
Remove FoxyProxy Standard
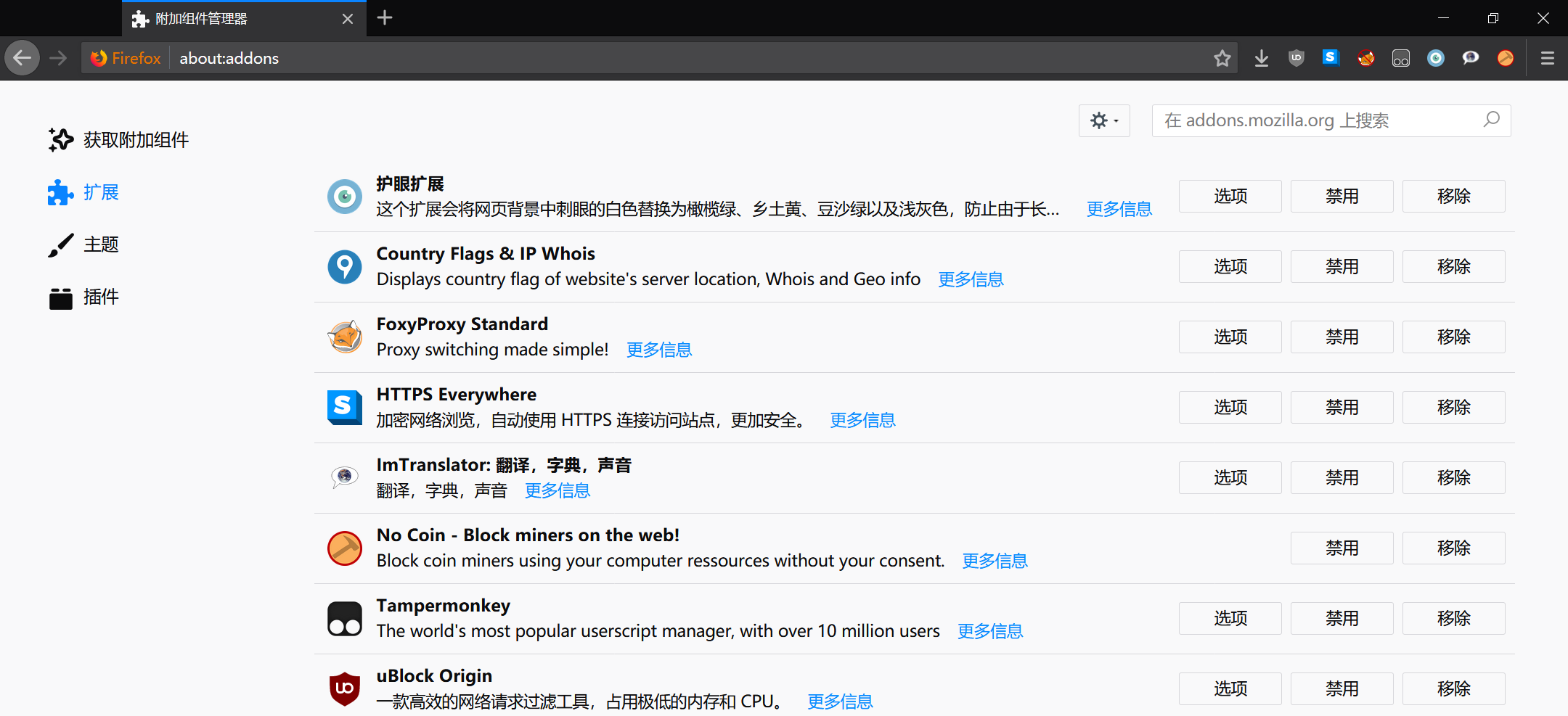(x=1454, y=337)
